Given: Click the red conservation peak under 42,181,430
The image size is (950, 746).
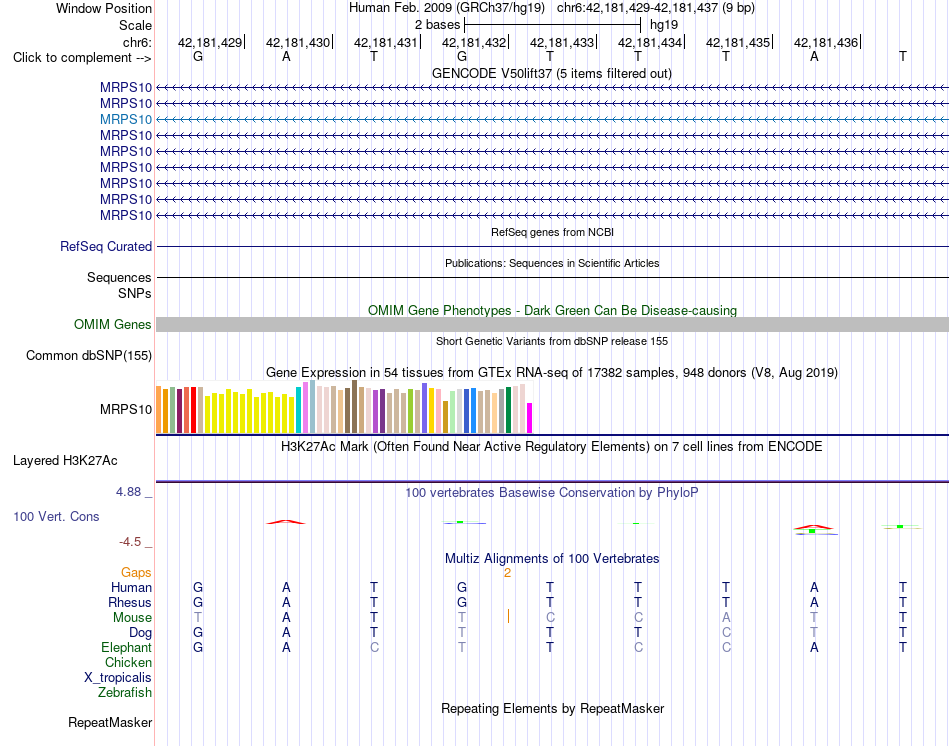Looking at the screenshot, I should [x=286, y=522].
